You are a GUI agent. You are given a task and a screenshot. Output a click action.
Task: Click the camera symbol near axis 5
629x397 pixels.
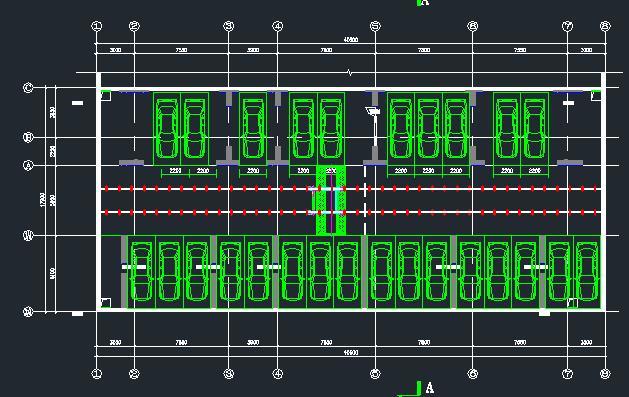pyautogui.click(x=373, y=110)
